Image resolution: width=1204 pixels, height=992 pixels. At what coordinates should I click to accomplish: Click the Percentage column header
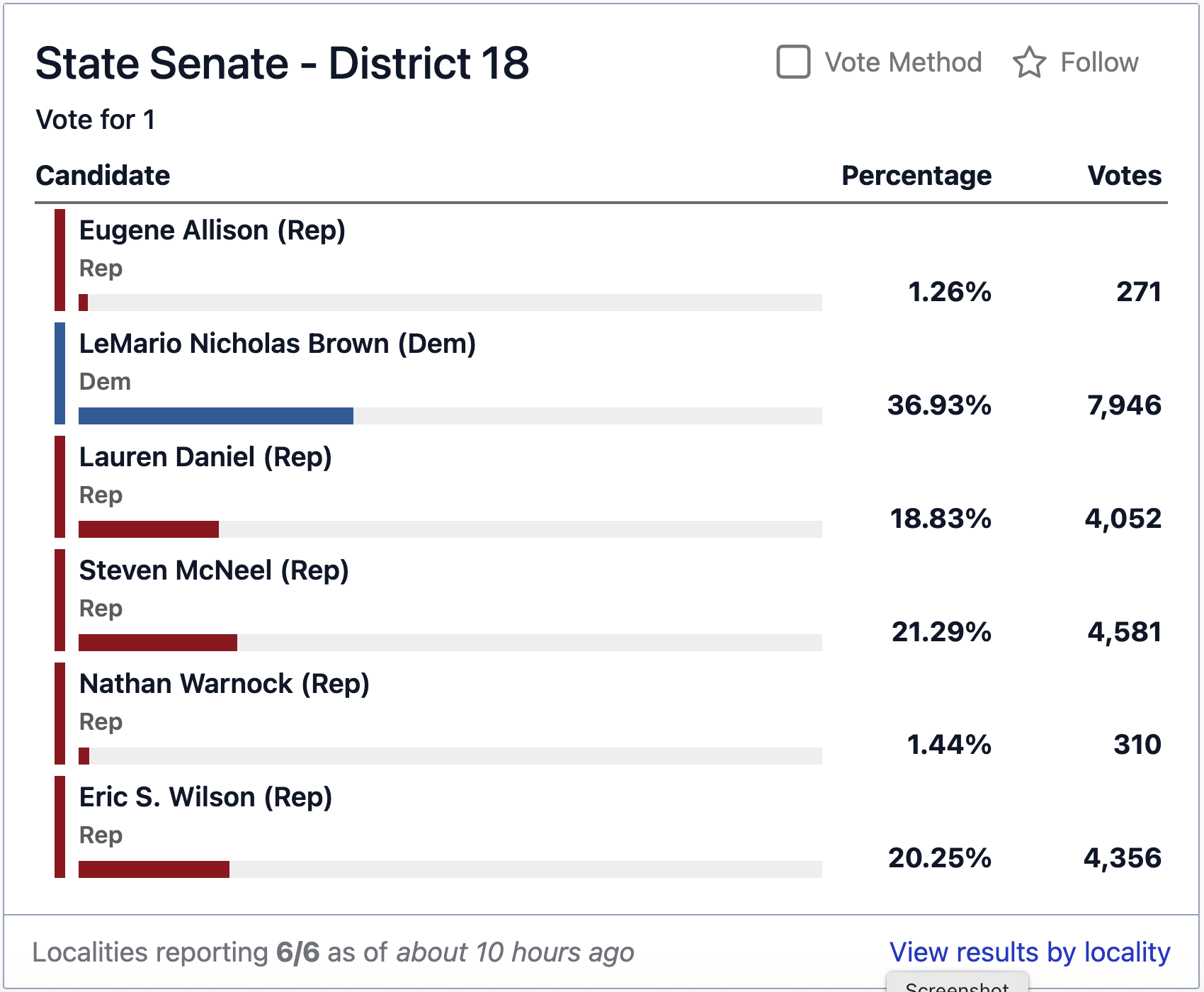point(916,175)
